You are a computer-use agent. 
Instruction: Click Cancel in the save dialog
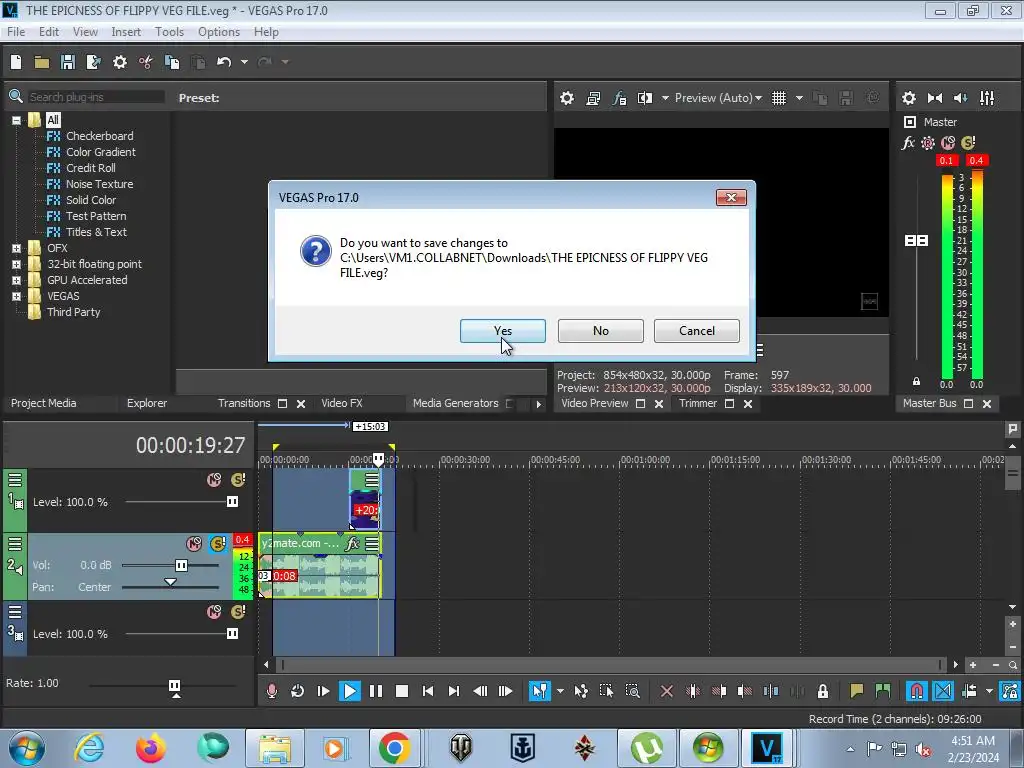pos(697,331)
